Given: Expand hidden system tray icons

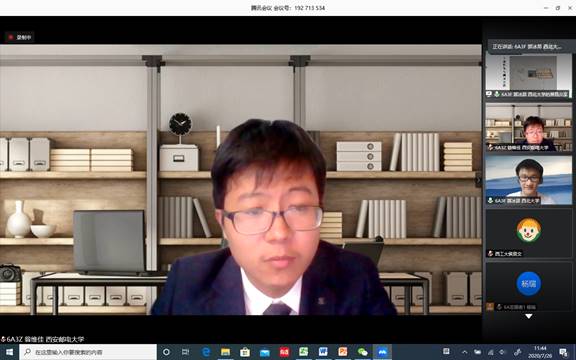Looking at the screenshot, I should (x=464, y=352).
